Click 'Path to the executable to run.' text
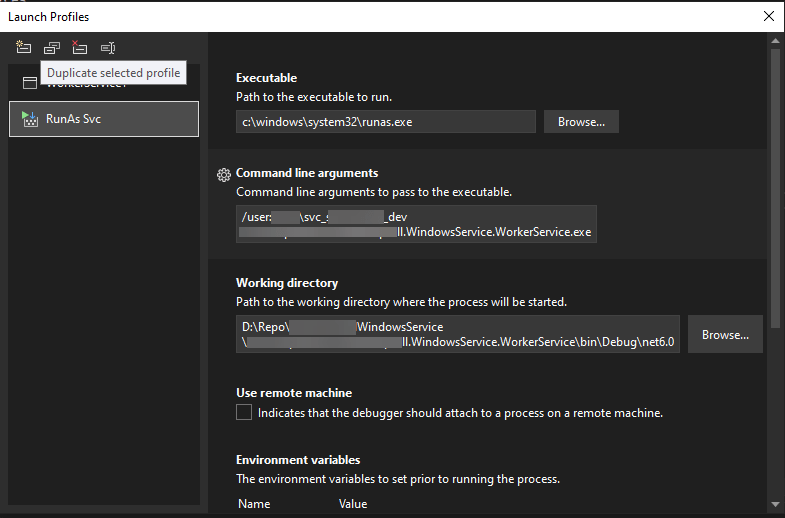The image size is (785, 518). pyautogui.click(x=314, y=97)
